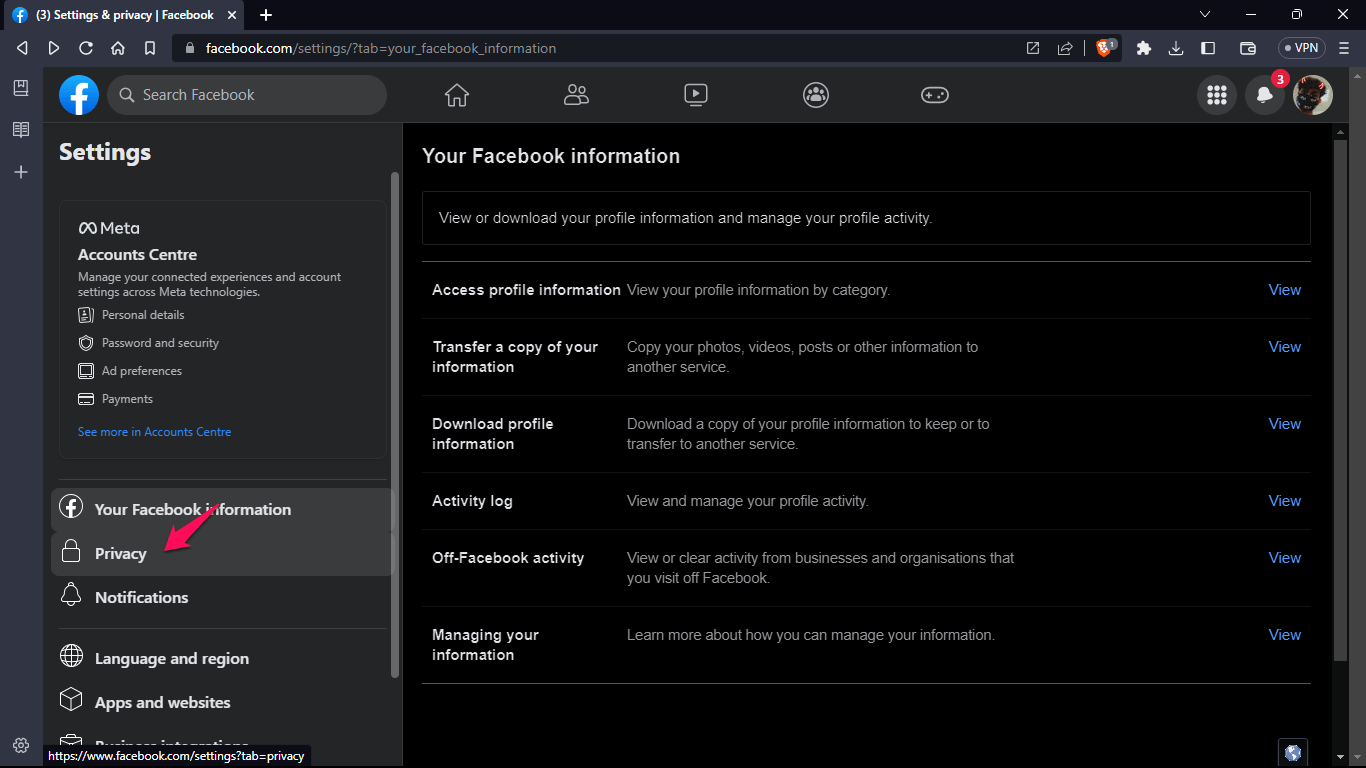Viewport: 1366px width, 768px height.
Task: Open the Gaming icon in top navigation
Action: (x=935, y=95)
